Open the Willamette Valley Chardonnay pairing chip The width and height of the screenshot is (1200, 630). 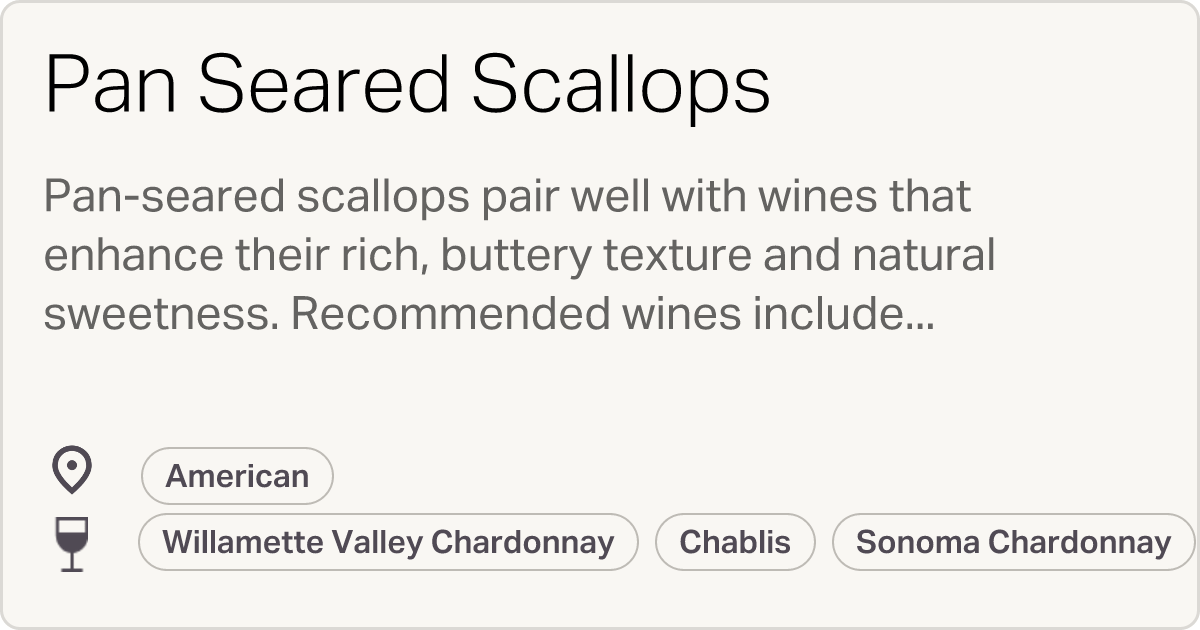[389, 542]
